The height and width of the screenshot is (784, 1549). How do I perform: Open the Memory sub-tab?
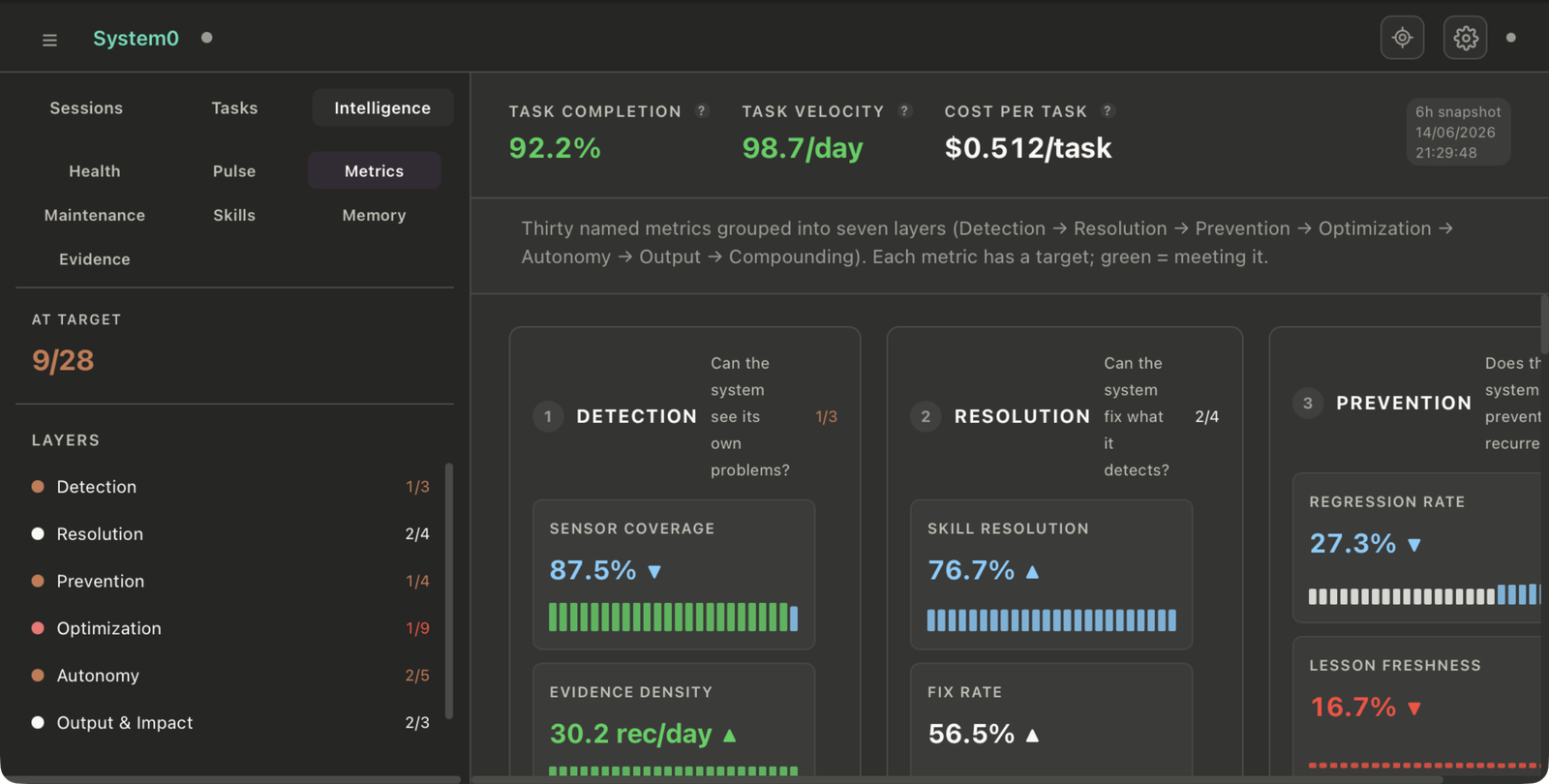(375, 215)
